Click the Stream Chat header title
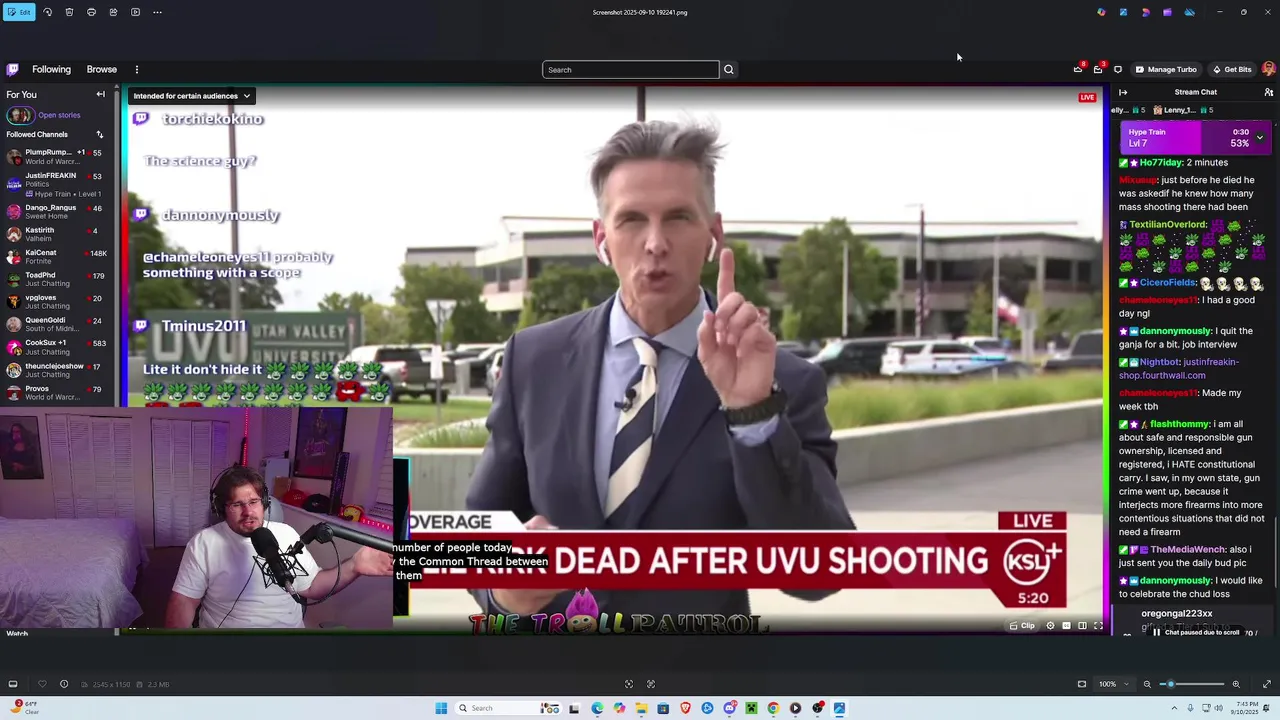1280x720 pixels. click(x=1195, y=92)
